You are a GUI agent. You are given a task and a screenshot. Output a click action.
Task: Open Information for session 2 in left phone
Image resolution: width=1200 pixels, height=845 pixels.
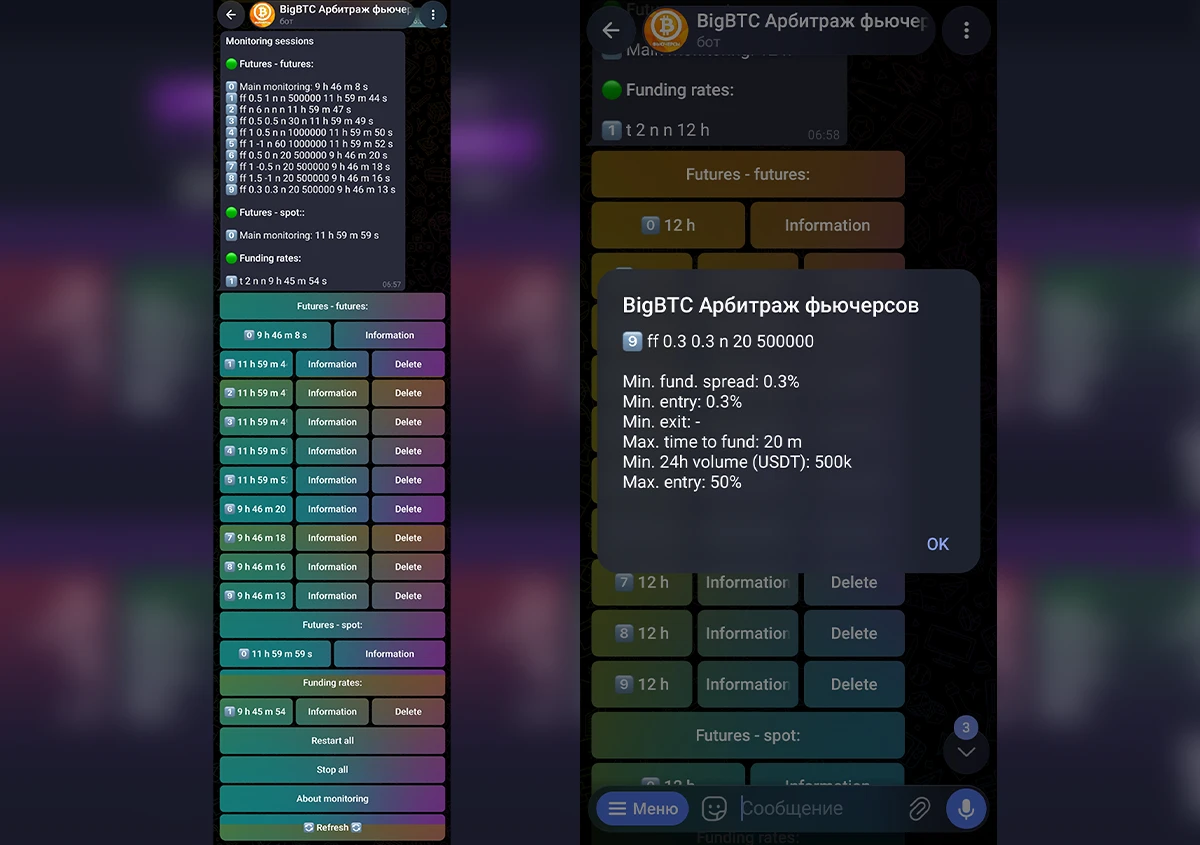(x=332, y=393)
